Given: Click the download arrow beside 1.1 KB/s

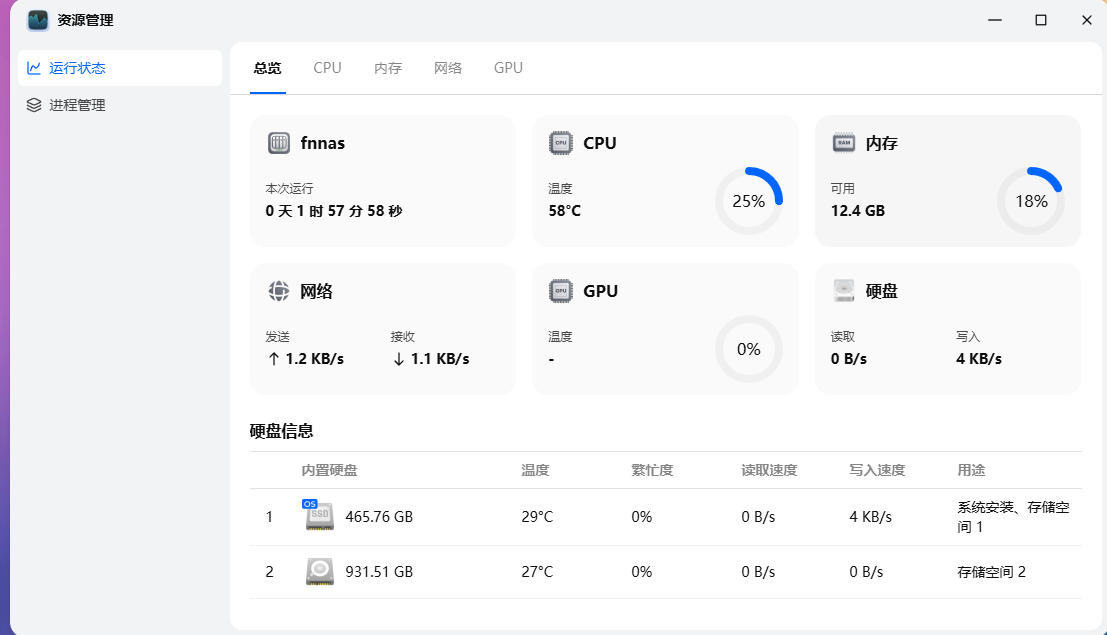Looking at the screenshot, I should click(399, 359).
